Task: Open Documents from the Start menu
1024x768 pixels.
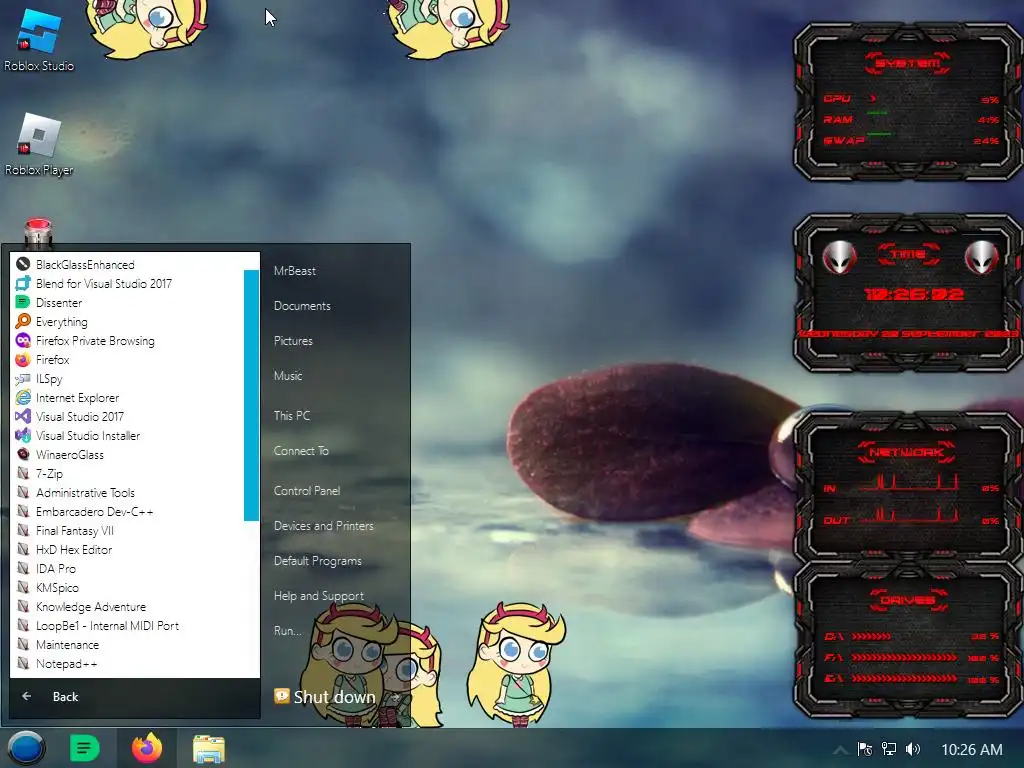Action: pyautogui.click(x=302, y=306)
